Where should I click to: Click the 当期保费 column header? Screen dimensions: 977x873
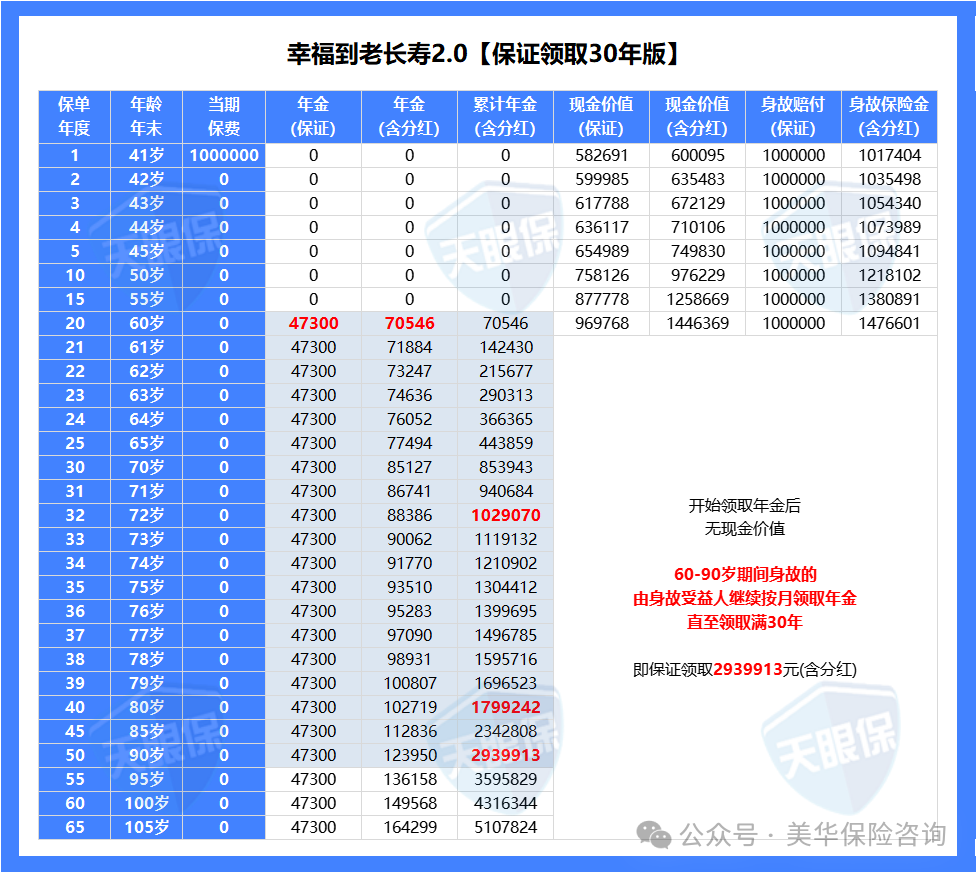pyautogui.click(x=224, y=116)
